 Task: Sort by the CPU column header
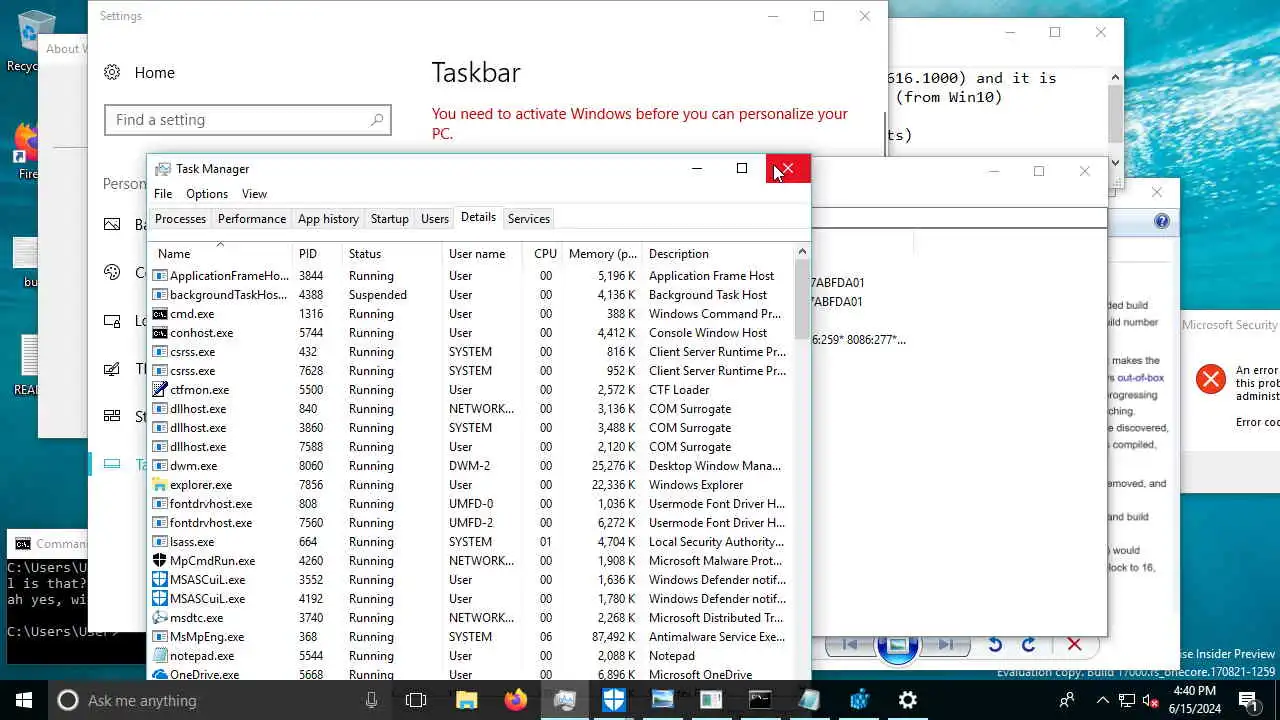coord(543,254)
